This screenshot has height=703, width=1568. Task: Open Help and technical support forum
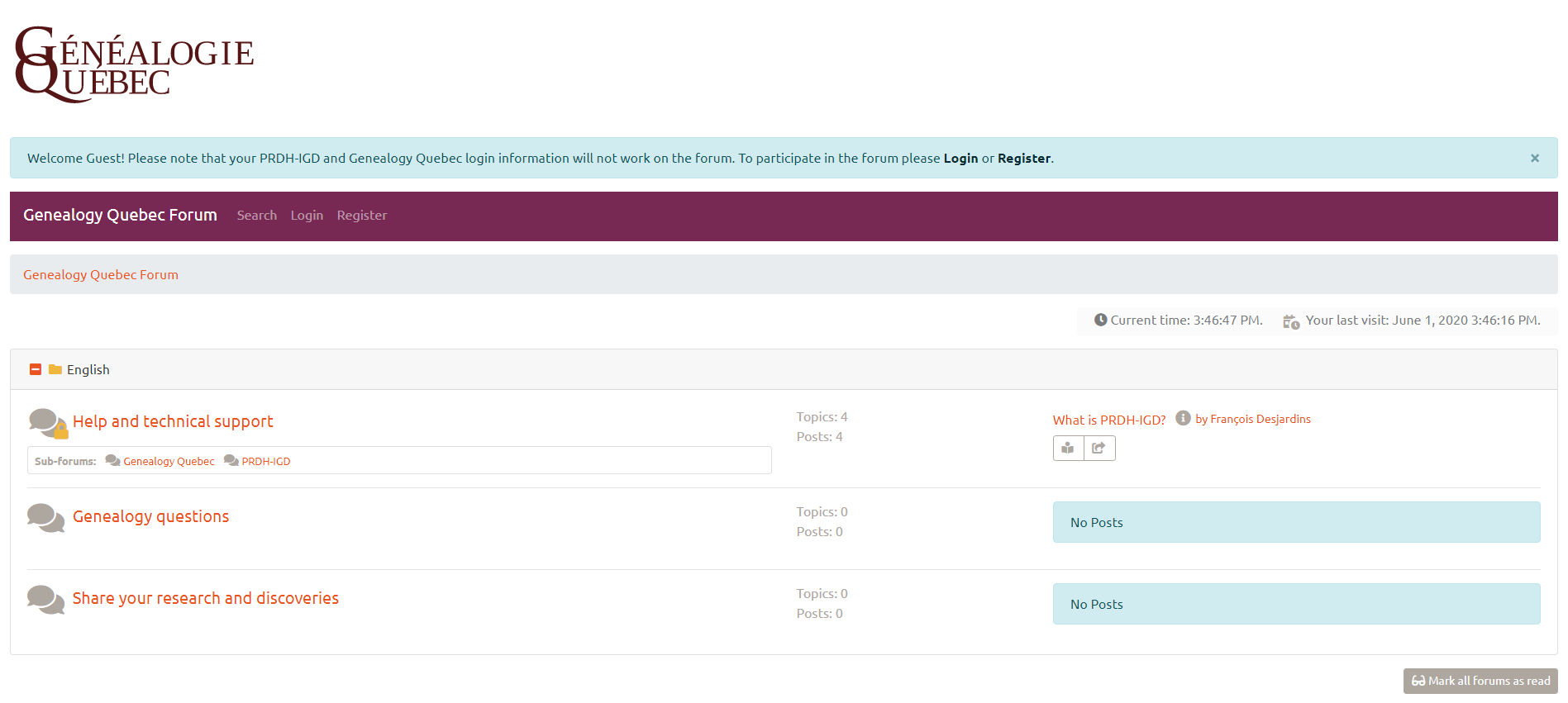tap(173, 422)
